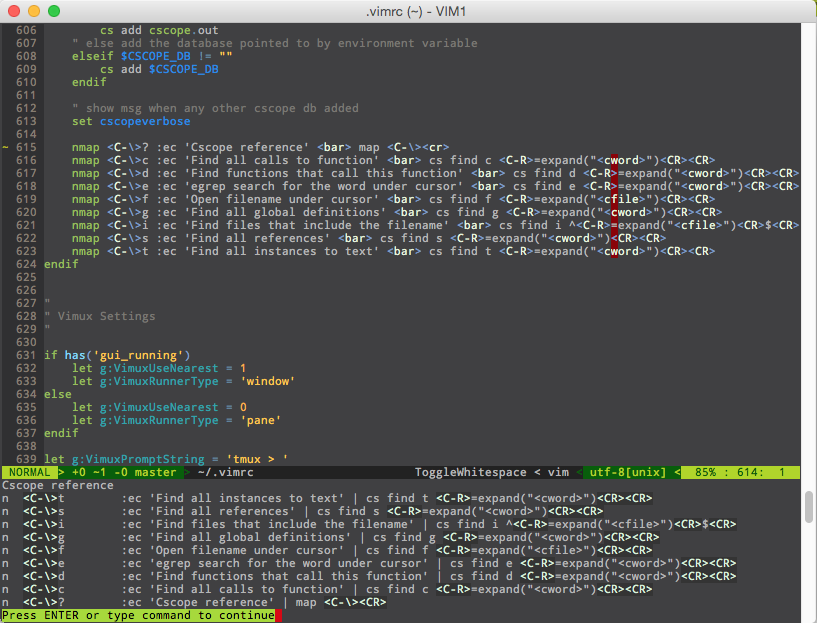This screenshot has height=623, width=817.
Task: Click 'let g:VimuxPromptString' on line 639
Action: tap(124, 459)
